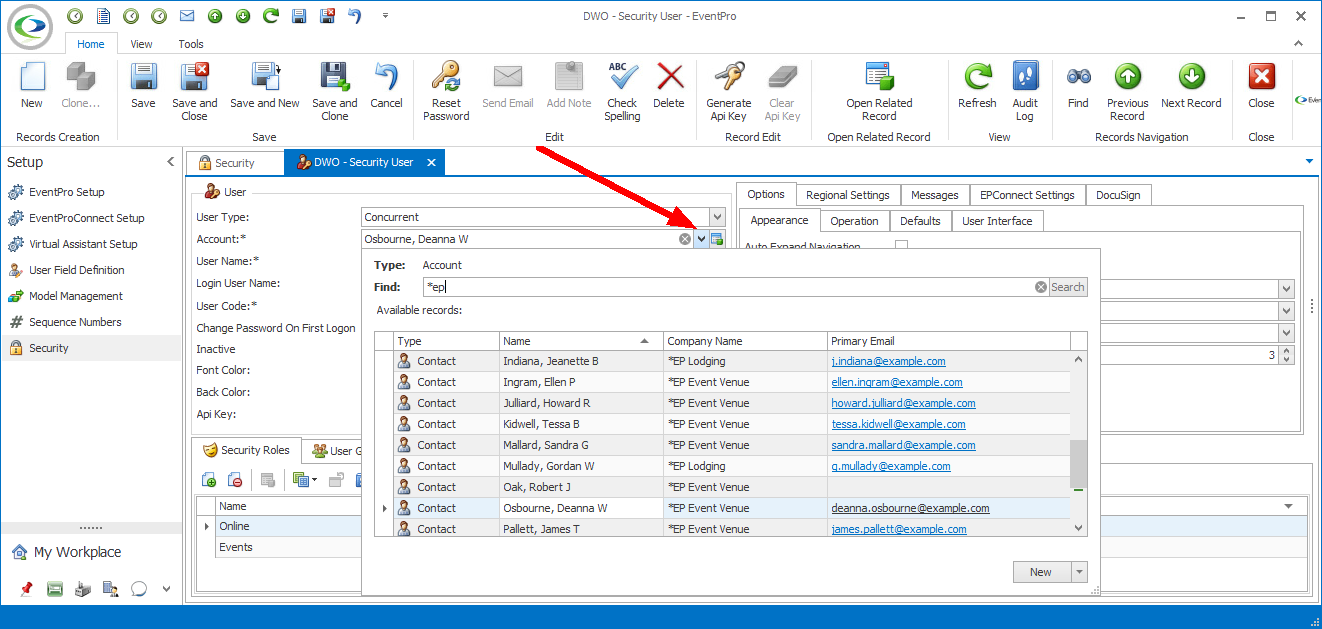Remove security role with minus icon
This screenshot has height=629, width=1322.
234,480
